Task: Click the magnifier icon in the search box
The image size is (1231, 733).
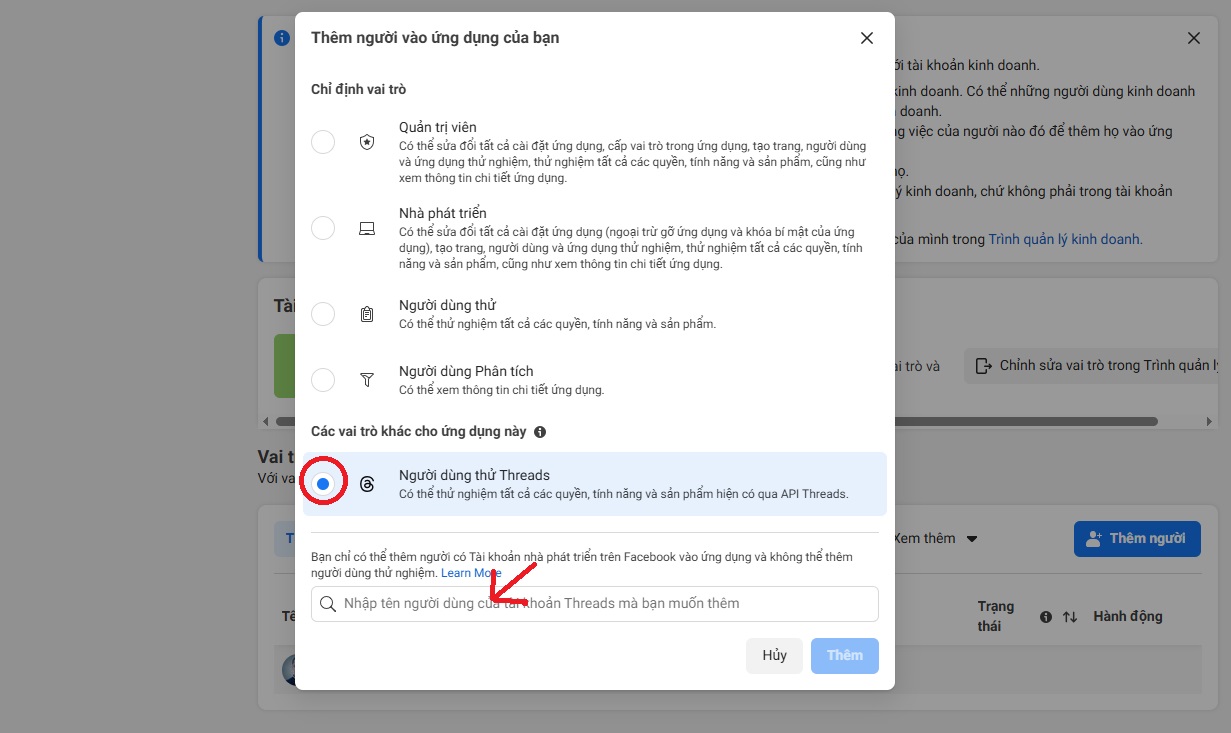Action: coord(328,604)
